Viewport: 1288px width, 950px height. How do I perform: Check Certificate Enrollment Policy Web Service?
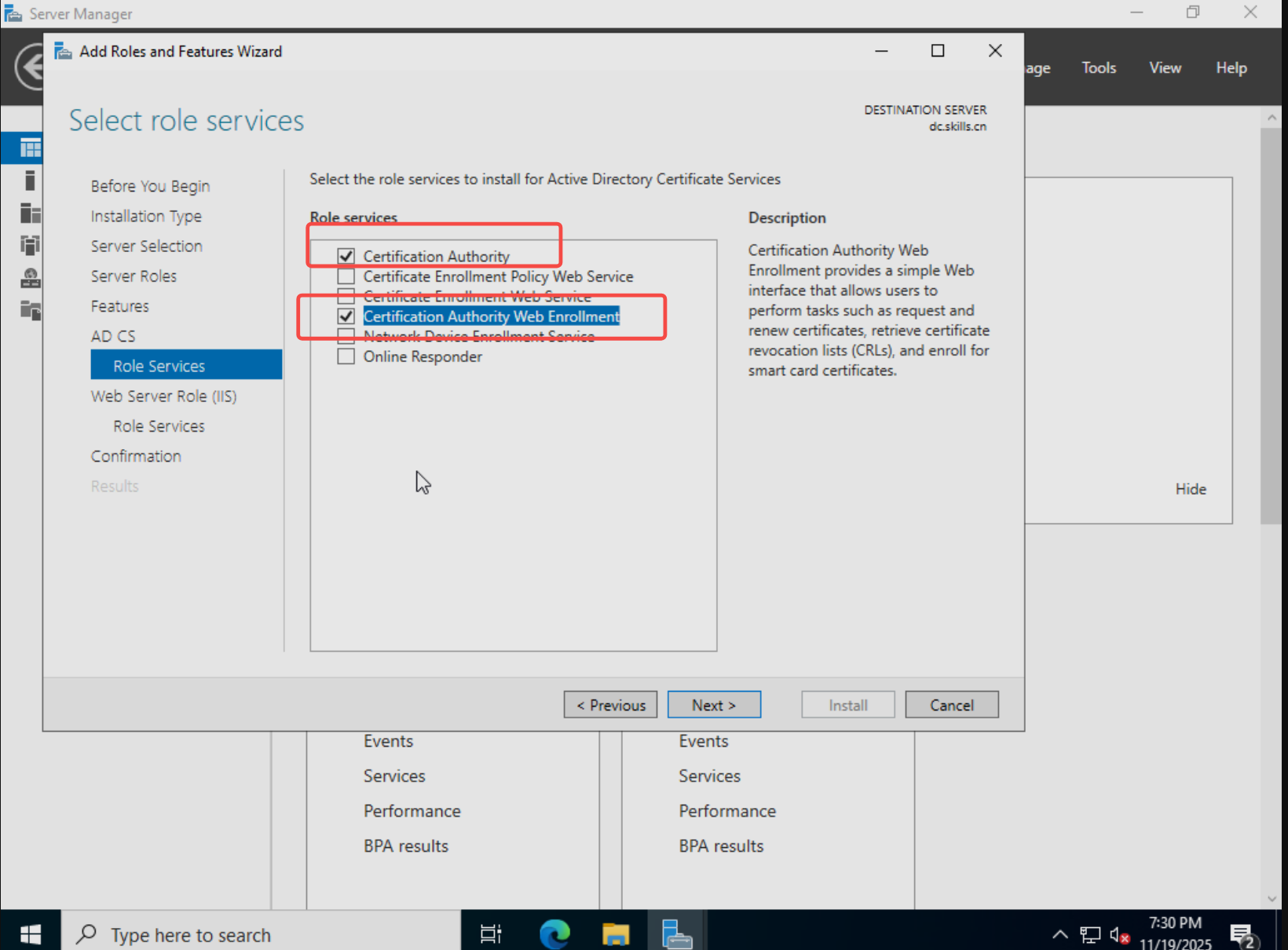(x=346, y=276)
